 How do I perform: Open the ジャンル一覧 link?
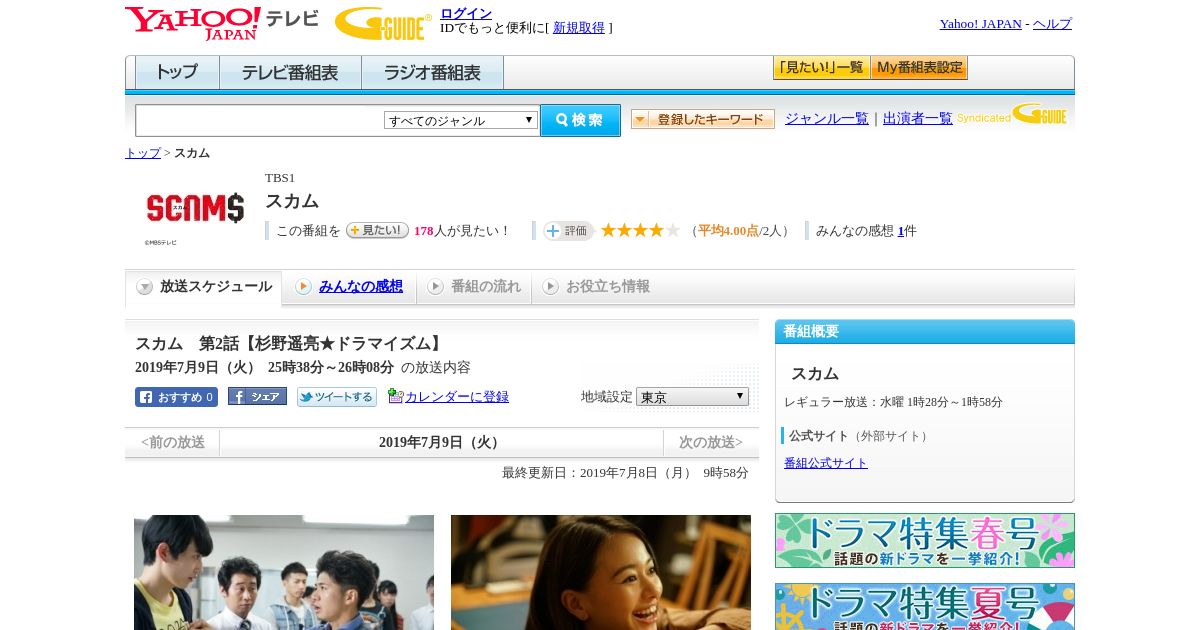tap(827, 118)
